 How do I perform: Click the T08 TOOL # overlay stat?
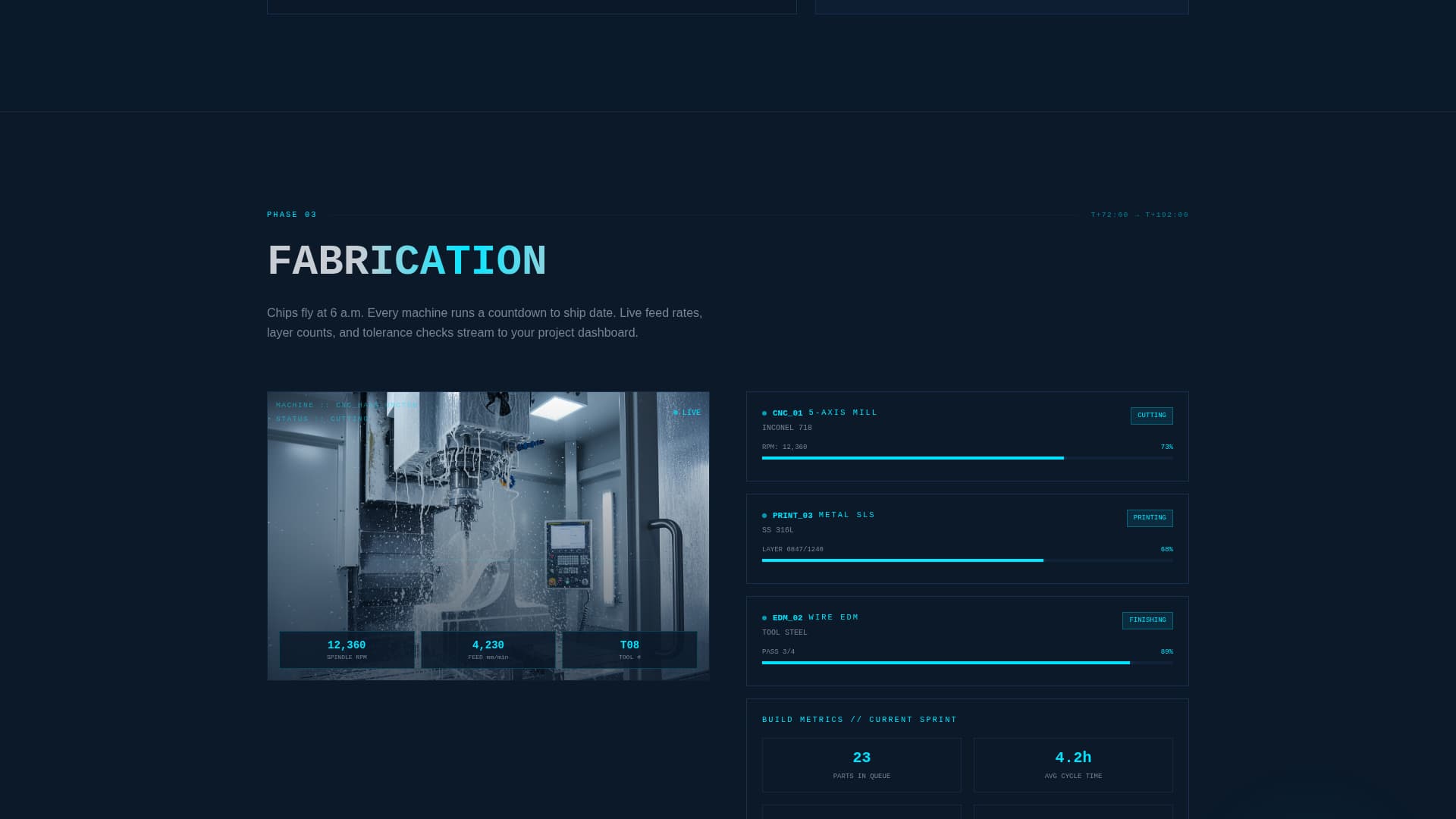629,649
